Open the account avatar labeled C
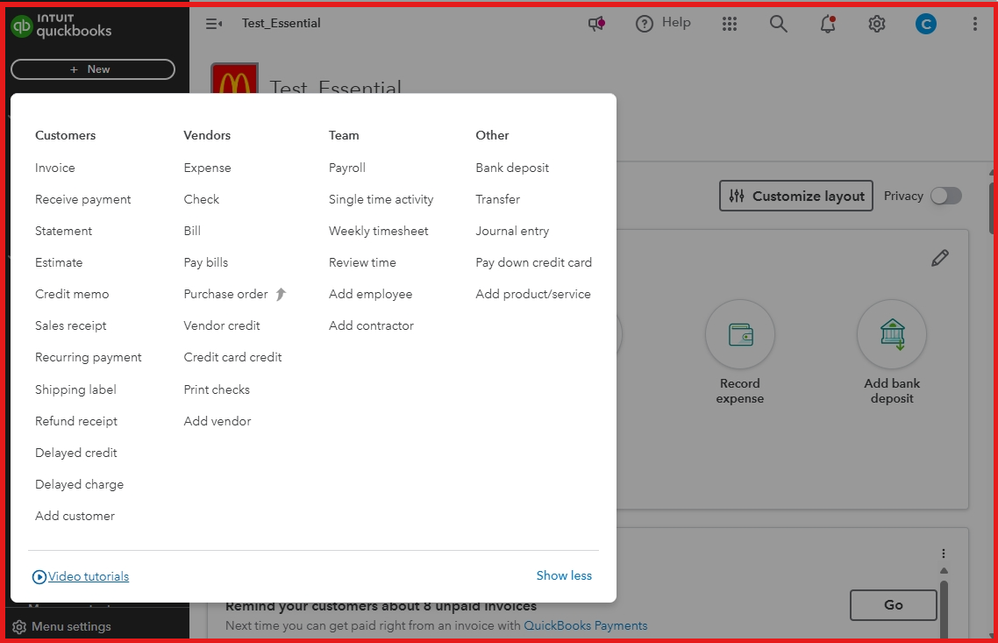Image resolution: width=998 pixels, height=643 pixels. click(x=925, y=24)
